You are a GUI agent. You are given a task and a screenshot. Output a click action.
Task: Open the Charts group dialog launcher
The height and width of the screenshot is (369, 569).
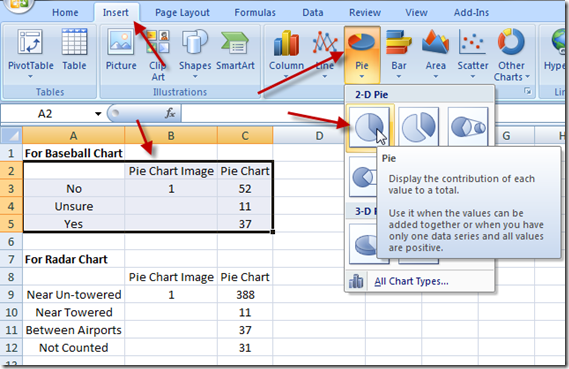coord(527,91)
